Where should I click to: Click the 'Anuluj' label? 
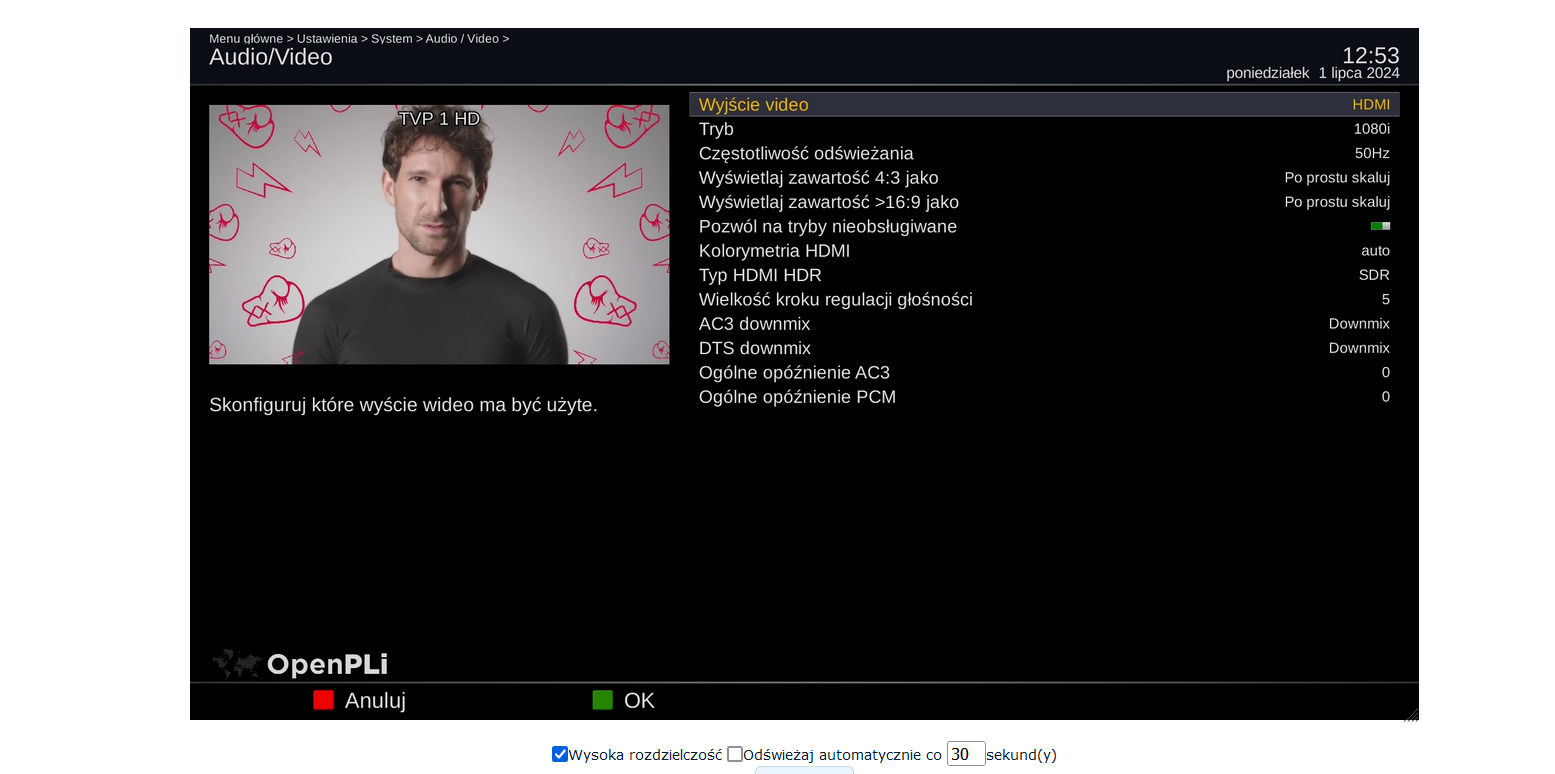pyautogui.click(x=375, y=701)
